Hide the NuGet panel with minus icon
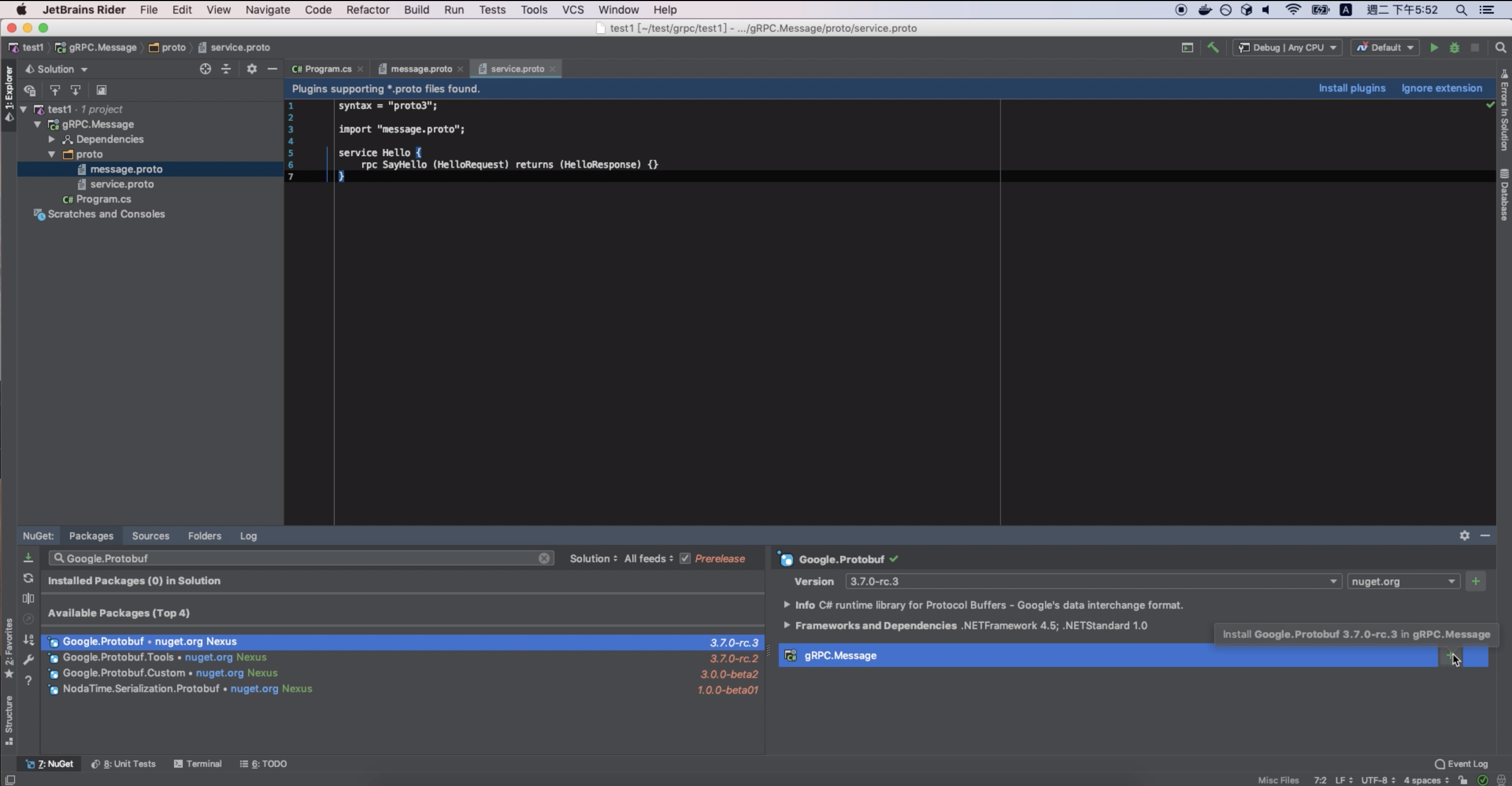The height and width of the screenshot is (786, 1512). point(1485,536)
